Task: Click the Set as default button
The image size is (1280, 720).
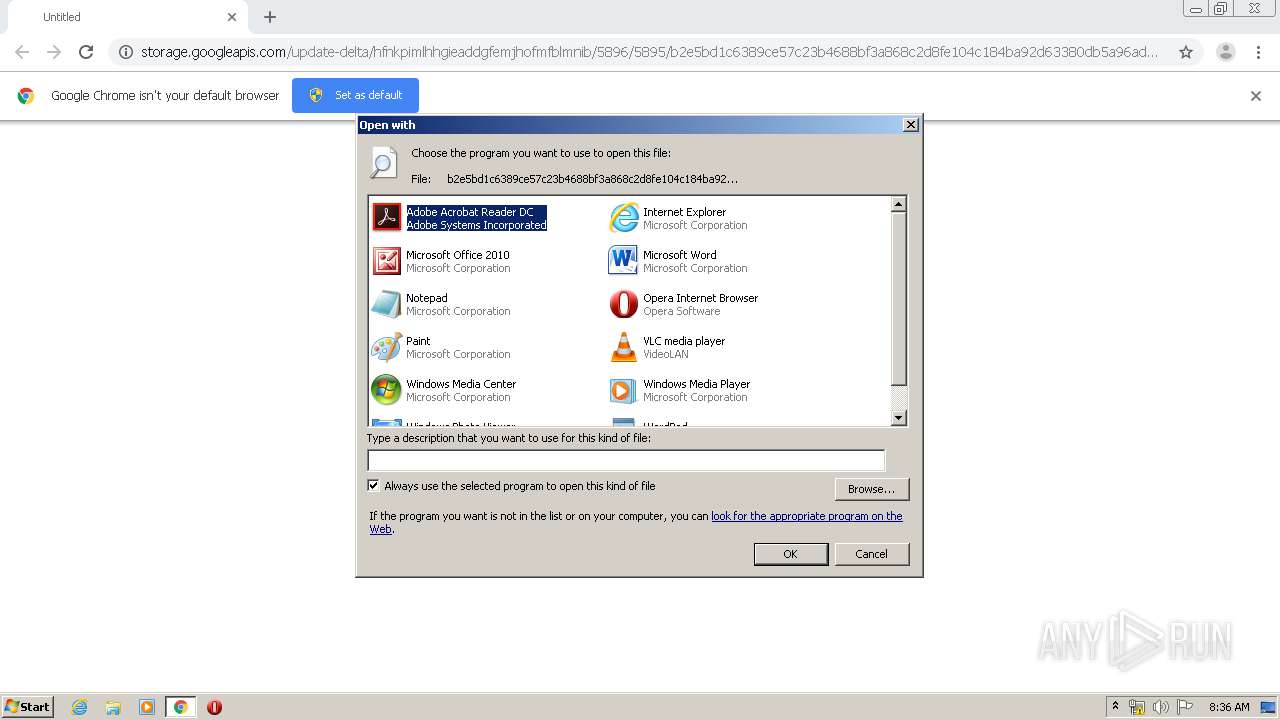Action: click(x=355, y=95)
